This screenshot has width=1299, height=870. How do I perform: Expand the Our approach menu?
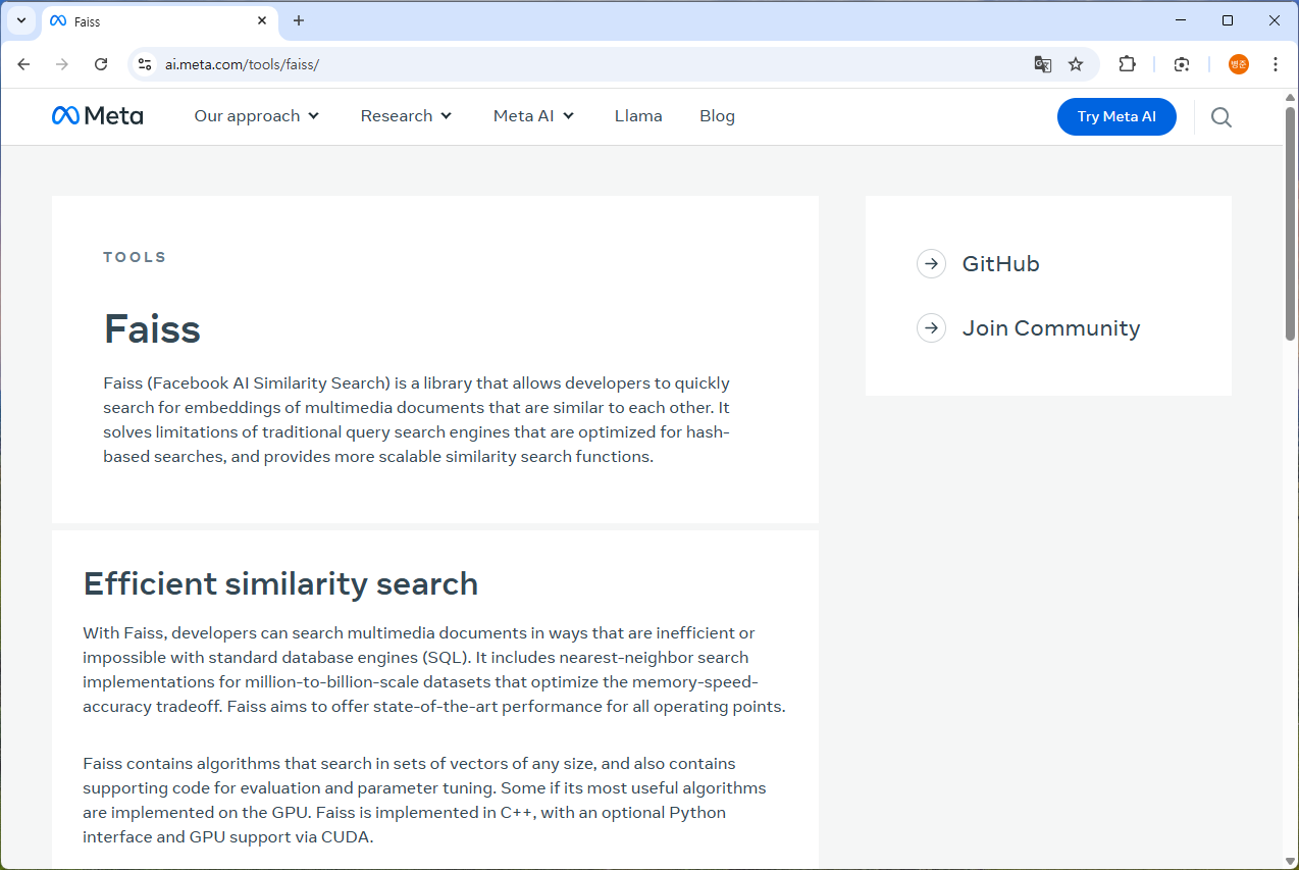[257, 116]
